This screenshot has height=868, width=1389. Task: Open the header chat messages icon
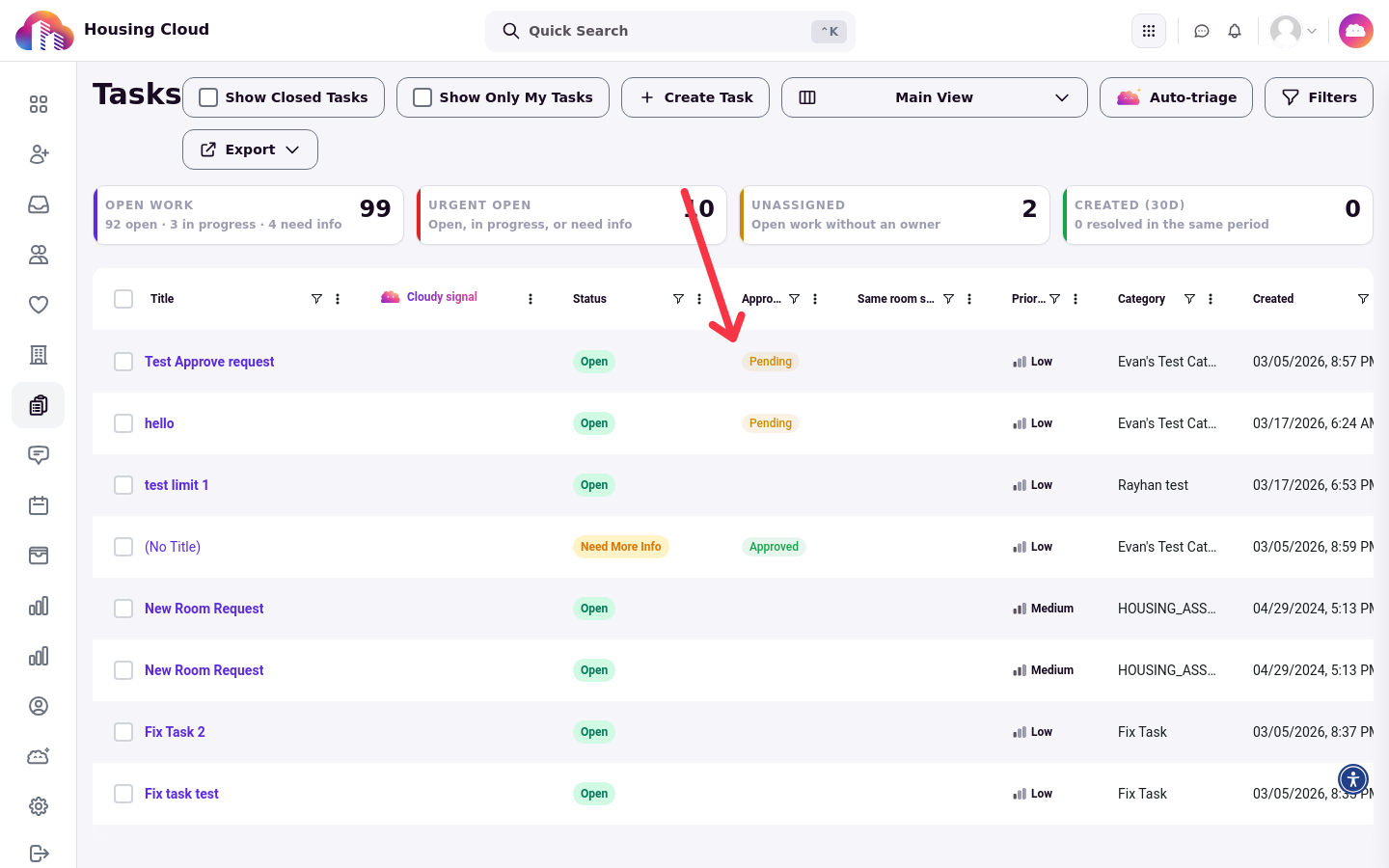pos(1202,31)
